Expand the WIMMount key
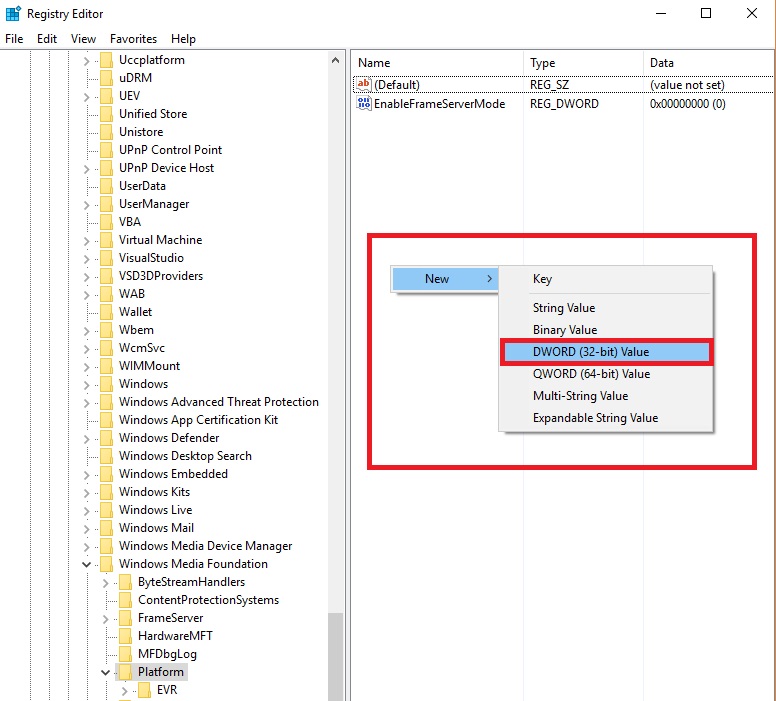776x701 pixels. pos(87,367)
